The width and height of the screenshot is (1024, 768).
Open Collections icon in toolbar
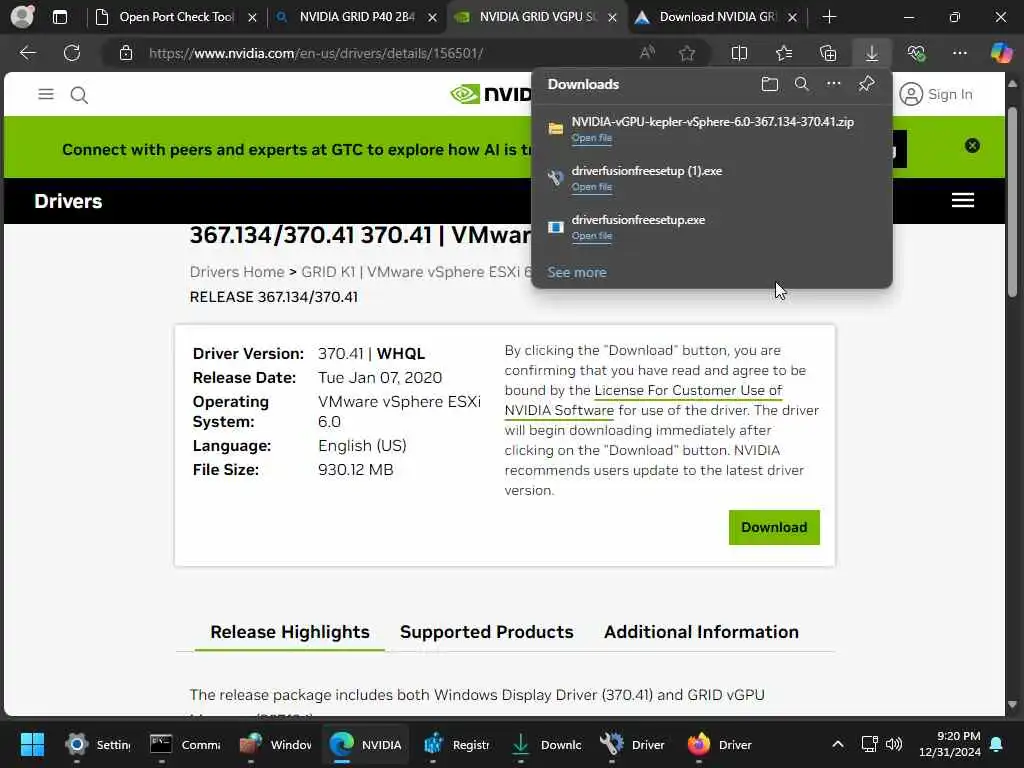coord(828,53)
